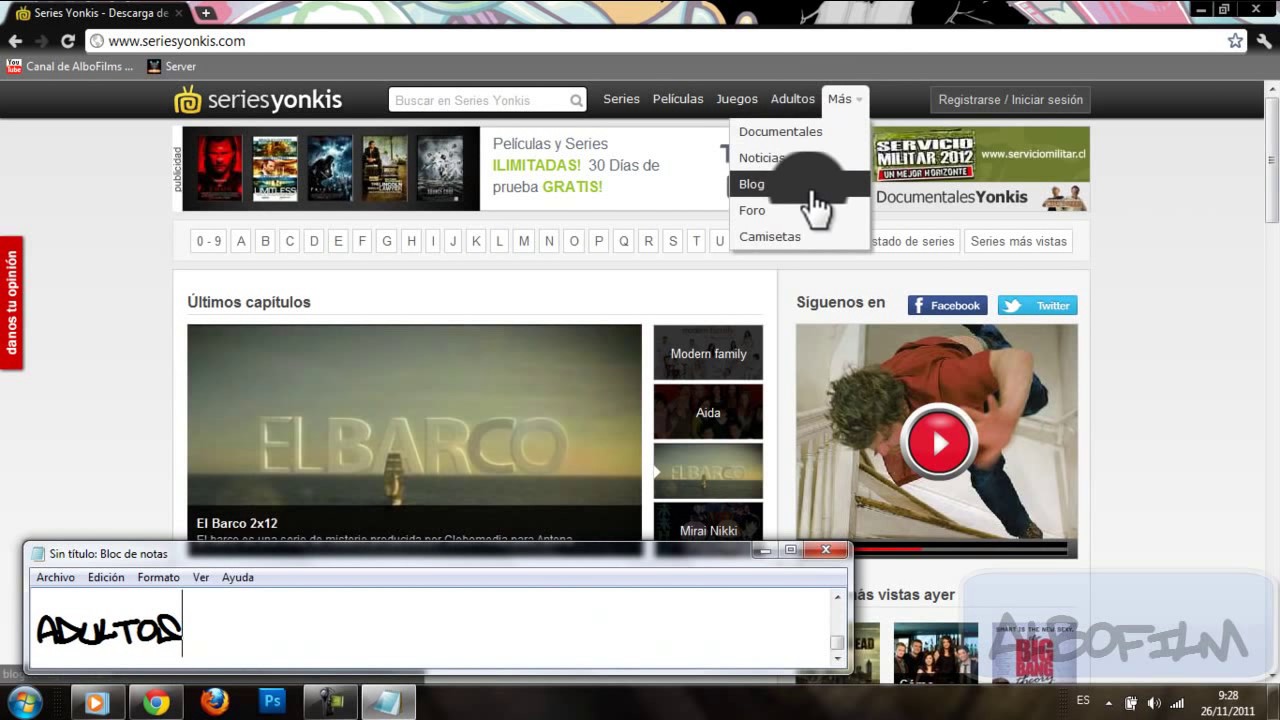Open a new browser tab
Screen dimensions: 1280x720
click(205, 13)
